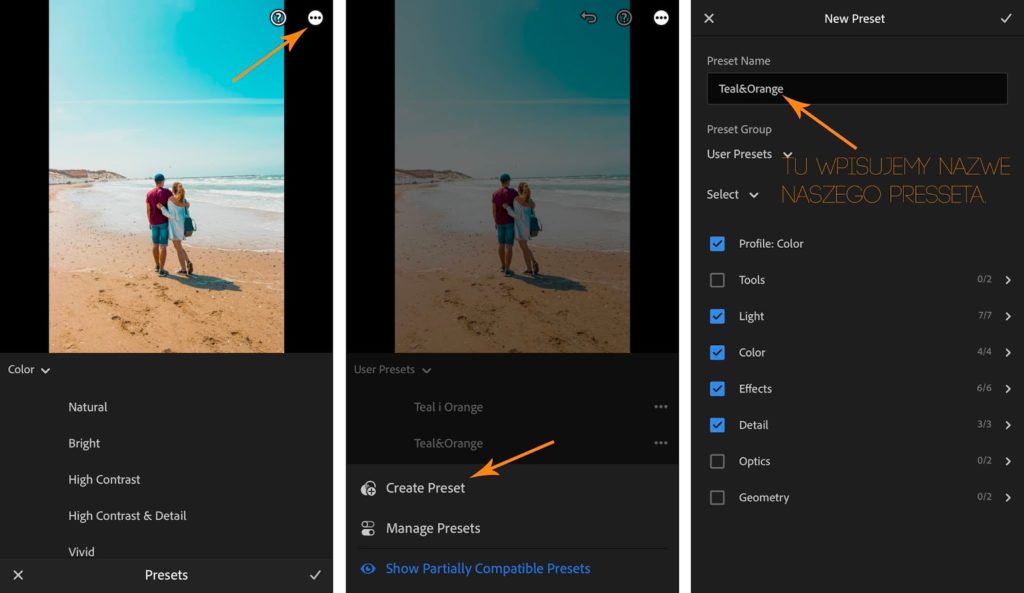
Task: Save New Preset with the top checkmark
Action: coord(1006,18)
